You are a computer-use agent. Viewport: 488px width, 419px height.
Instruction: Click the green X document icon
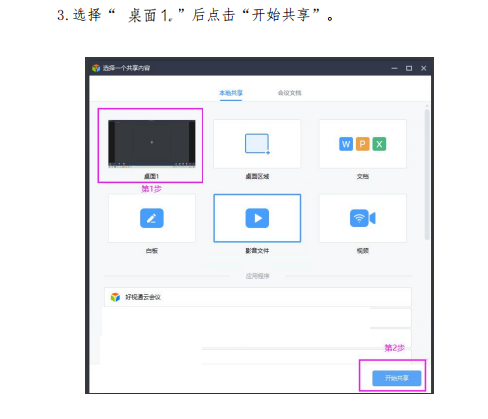point(379,144)
